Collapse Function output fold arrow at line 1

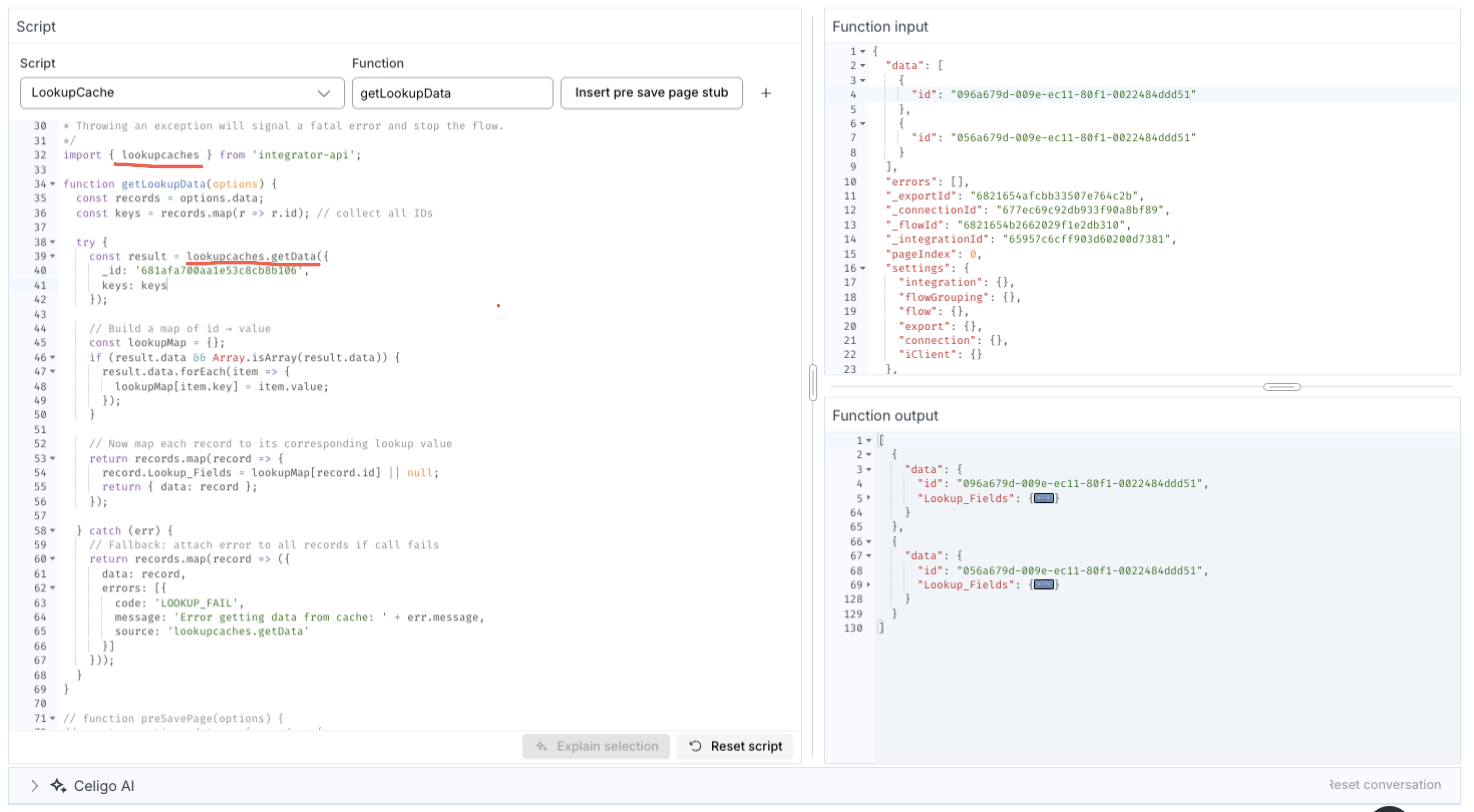(868, 441)
